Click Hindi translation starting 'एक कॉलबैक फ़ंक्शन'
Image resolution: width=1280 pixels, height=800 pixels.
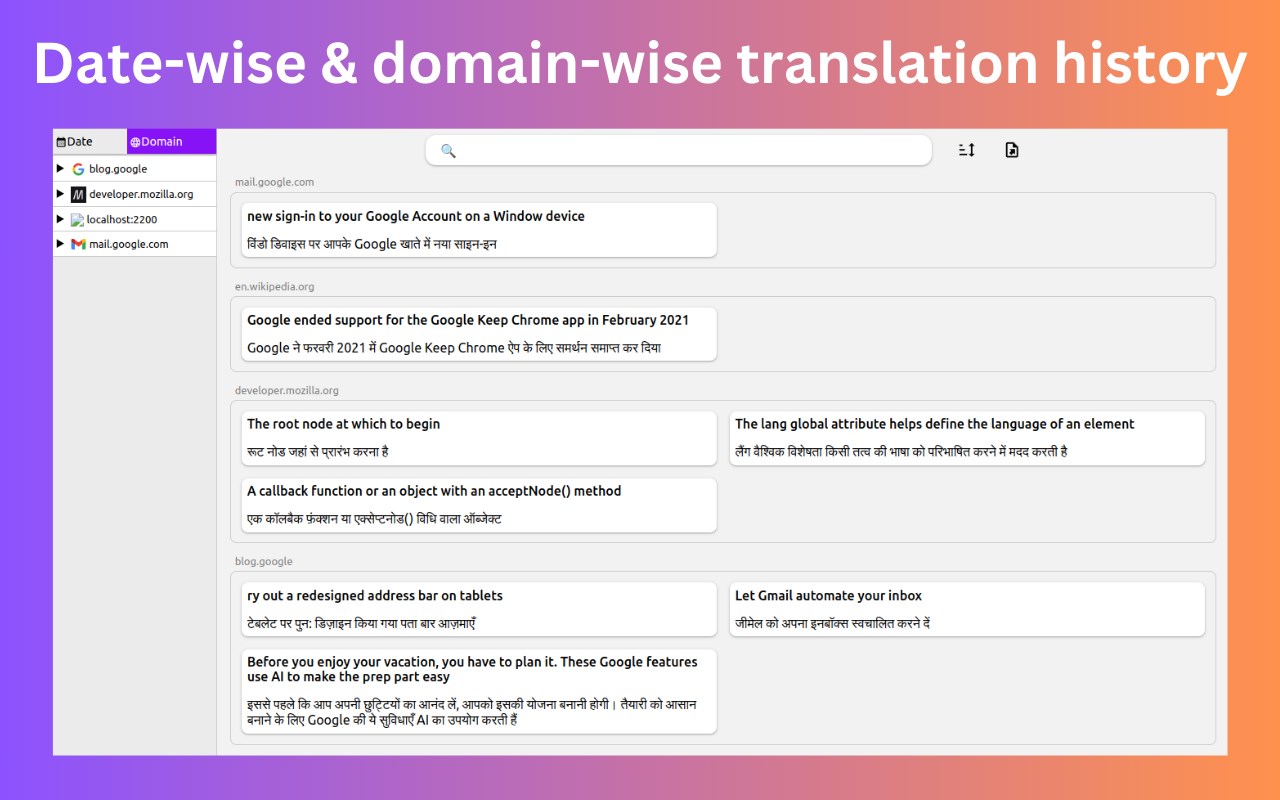[x=374, y=518]
